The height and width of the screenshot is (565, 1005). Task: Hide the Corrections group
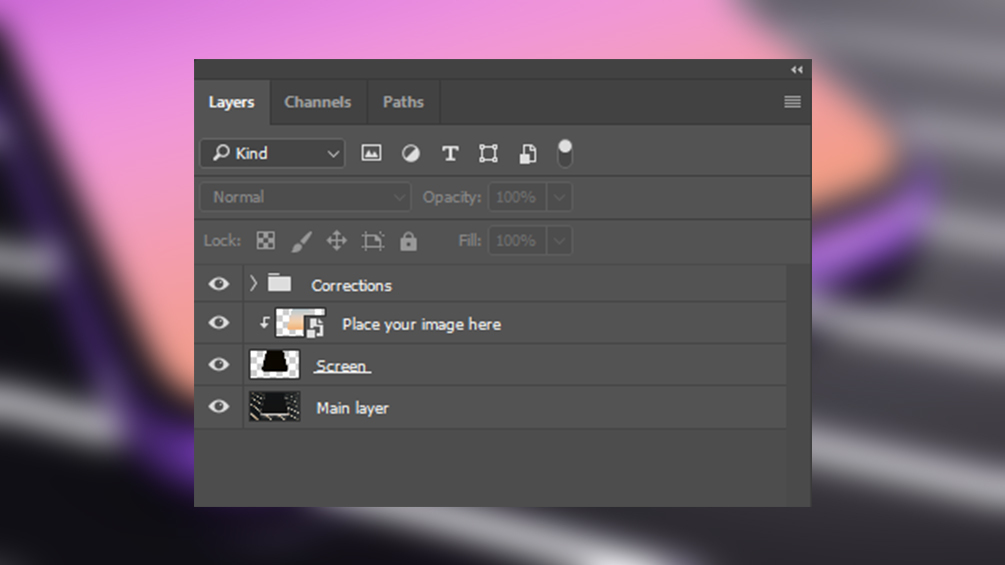219,284
